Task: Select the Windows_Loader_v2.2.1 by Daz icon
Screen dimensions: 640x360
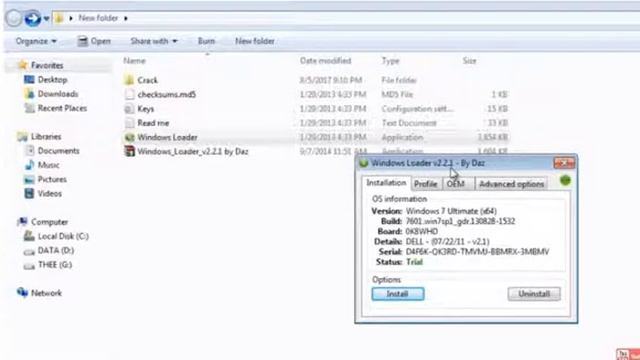Action: tap(129, 151)
